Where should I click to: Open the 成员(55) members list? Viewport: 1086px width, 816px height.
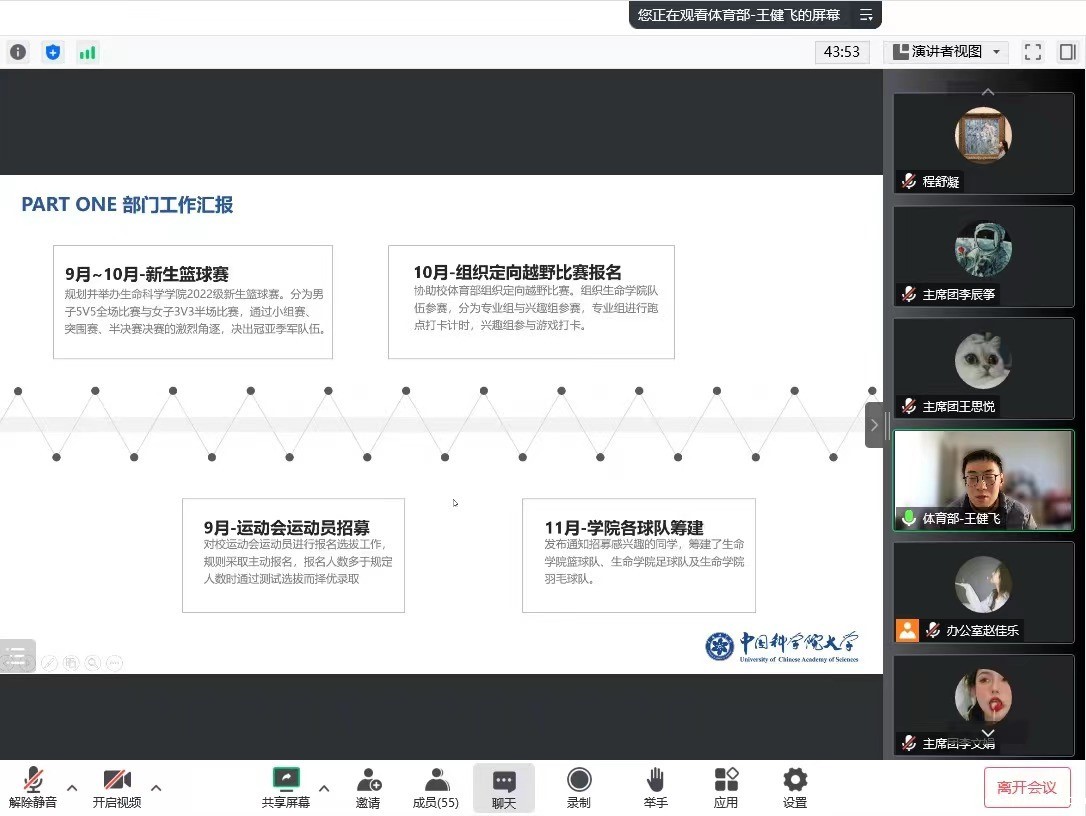coord(436,788)
